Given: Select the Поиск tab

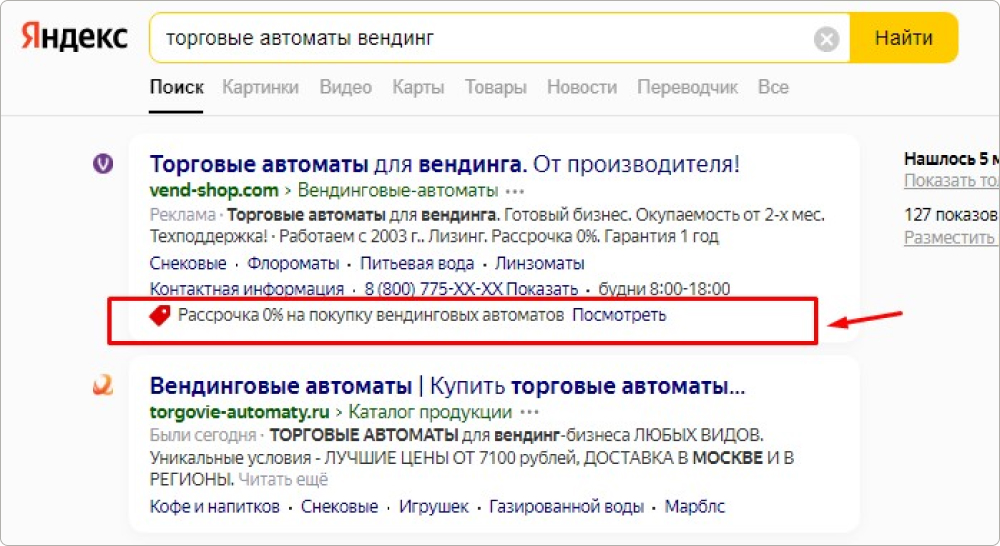Looking at the screenshot, I should (177, 87).
